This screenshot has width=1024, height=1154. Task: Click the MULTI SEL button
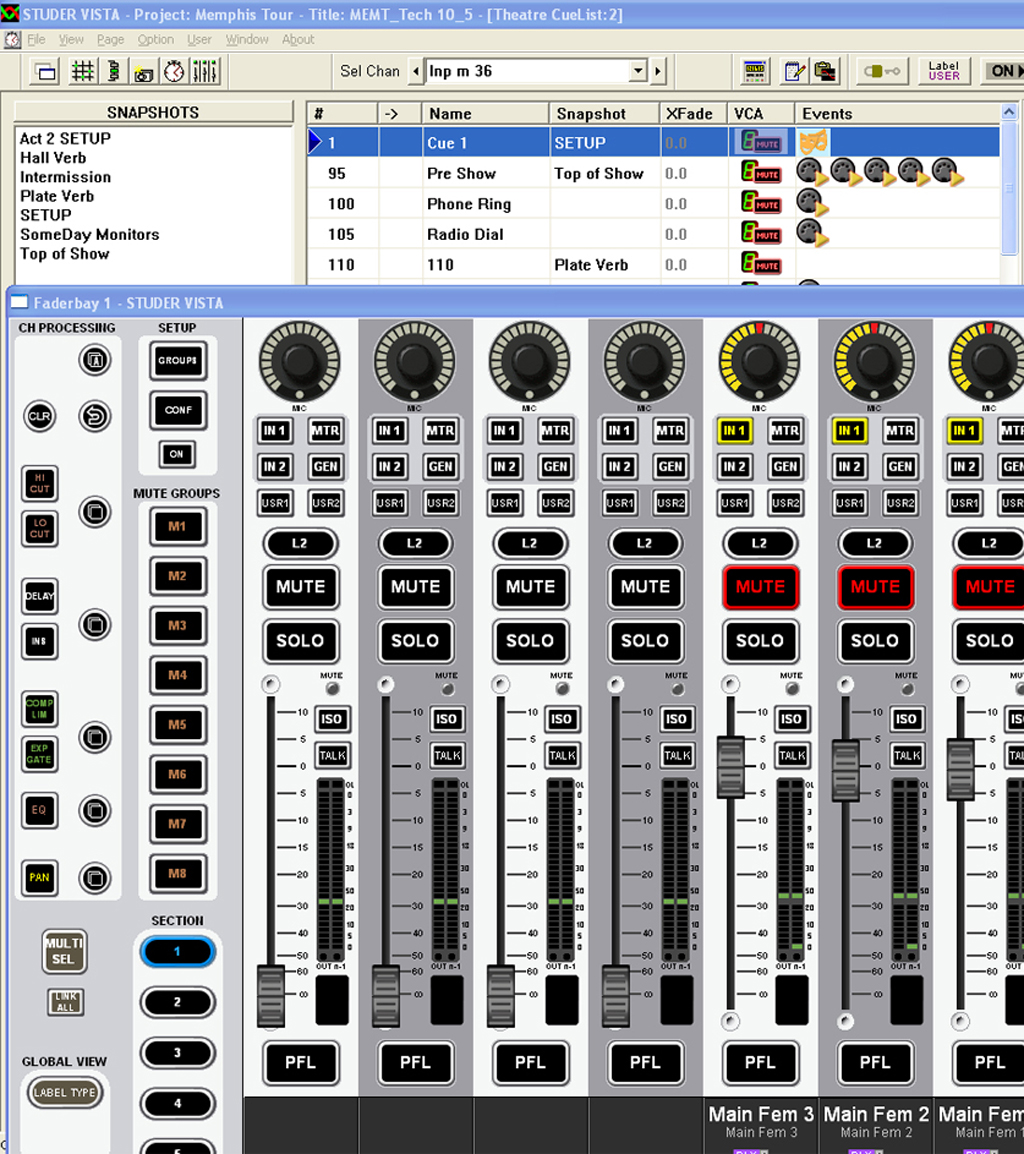click(x=64, y=951)
